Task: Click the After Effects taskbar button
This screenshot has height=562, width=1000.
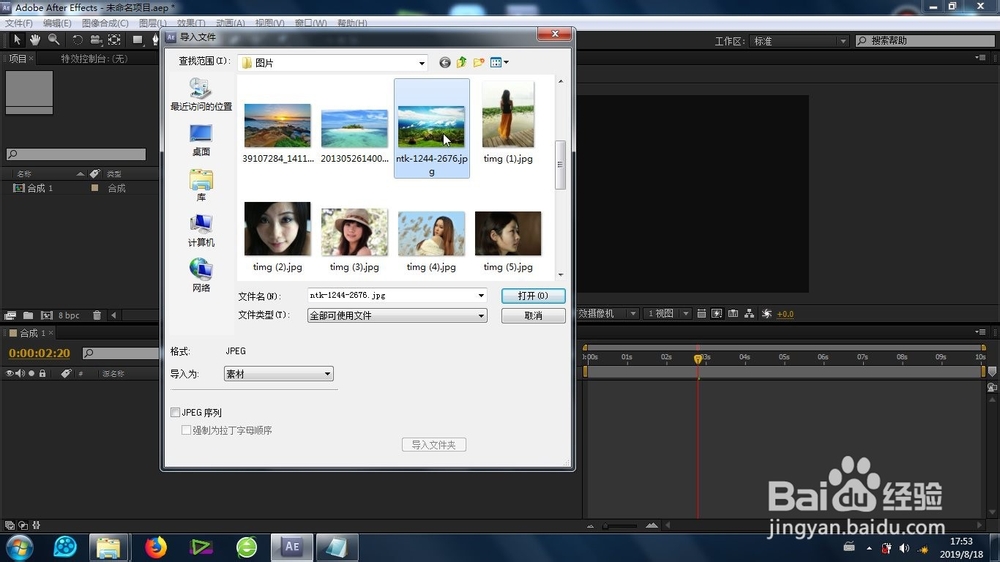Action: 292,547
